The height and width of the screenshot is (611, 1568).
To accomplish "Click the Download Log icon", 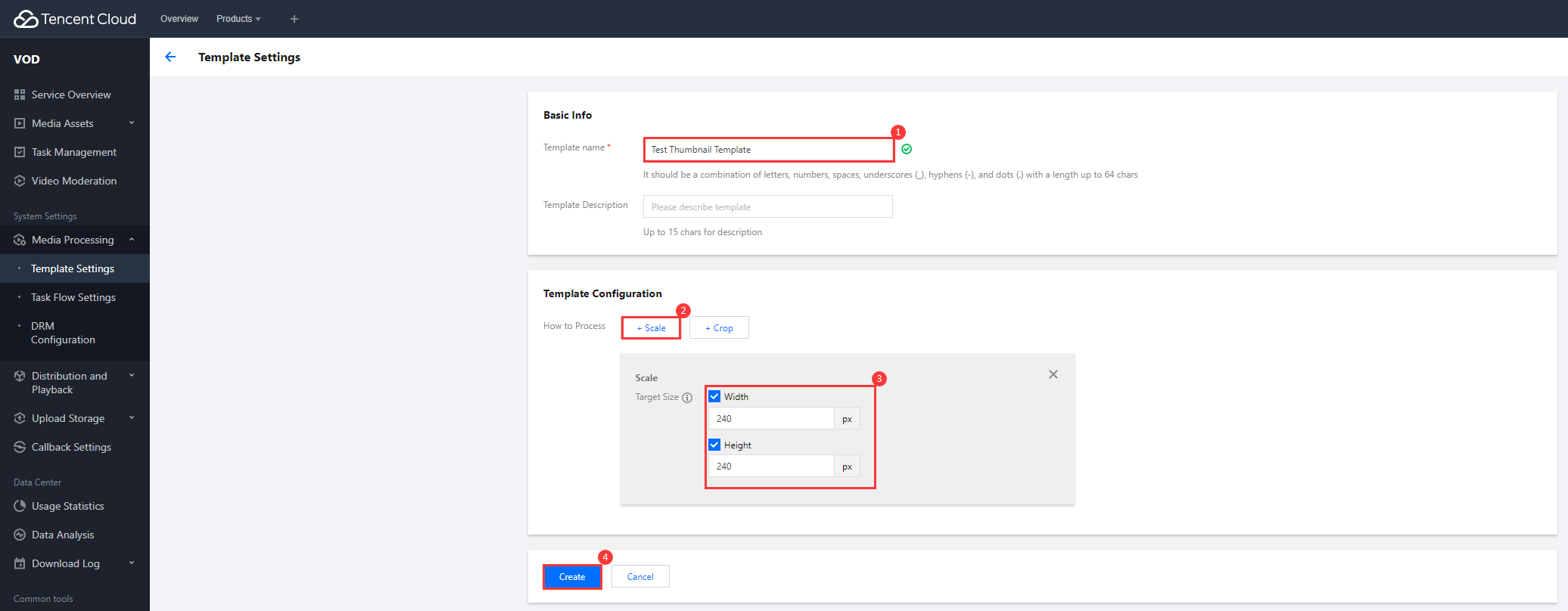I will [20, 563].
